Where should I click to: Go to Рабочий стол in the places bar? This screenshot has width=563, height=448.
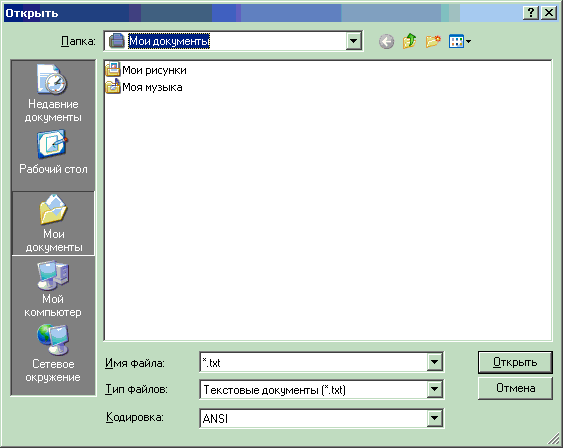(53, 152)
